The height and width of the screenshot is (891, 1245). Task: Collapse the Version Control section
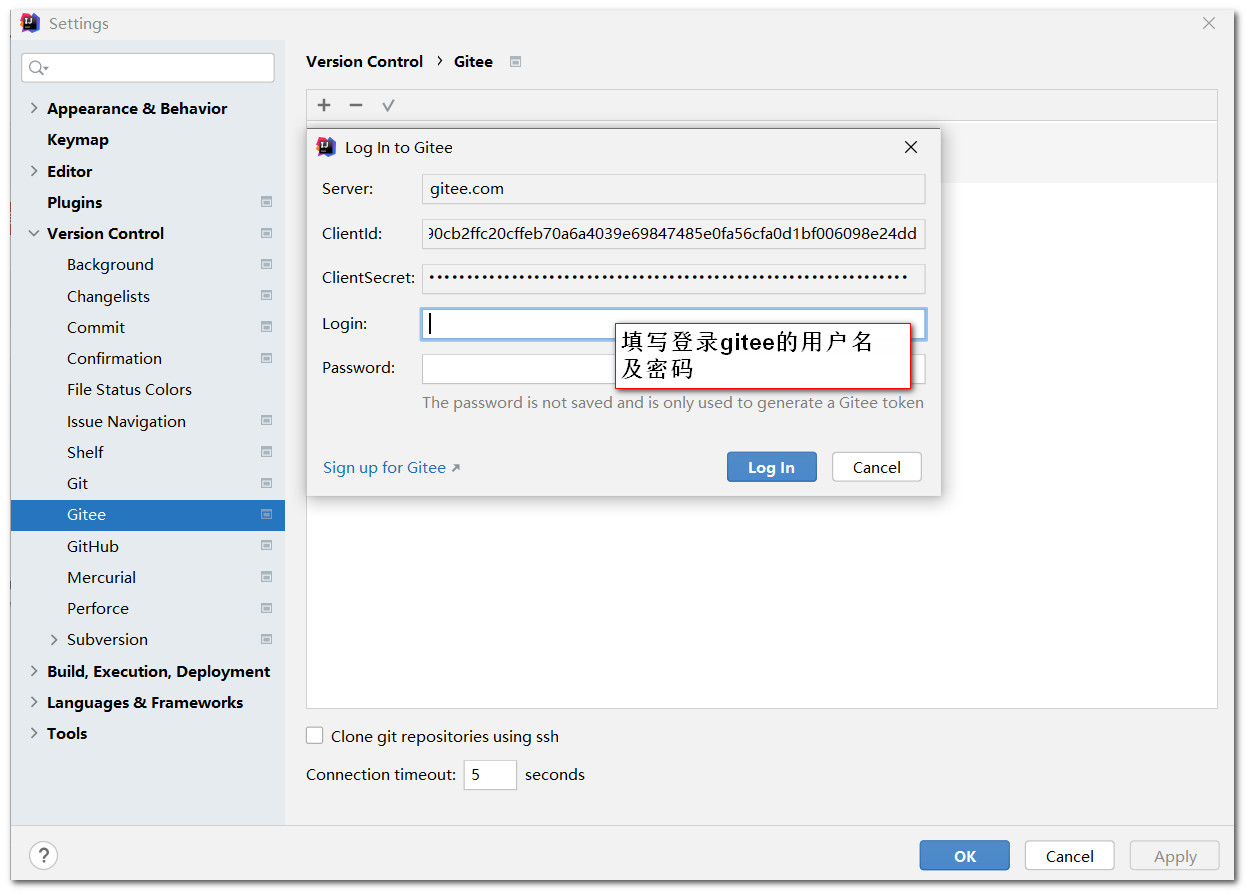[34, 233]
